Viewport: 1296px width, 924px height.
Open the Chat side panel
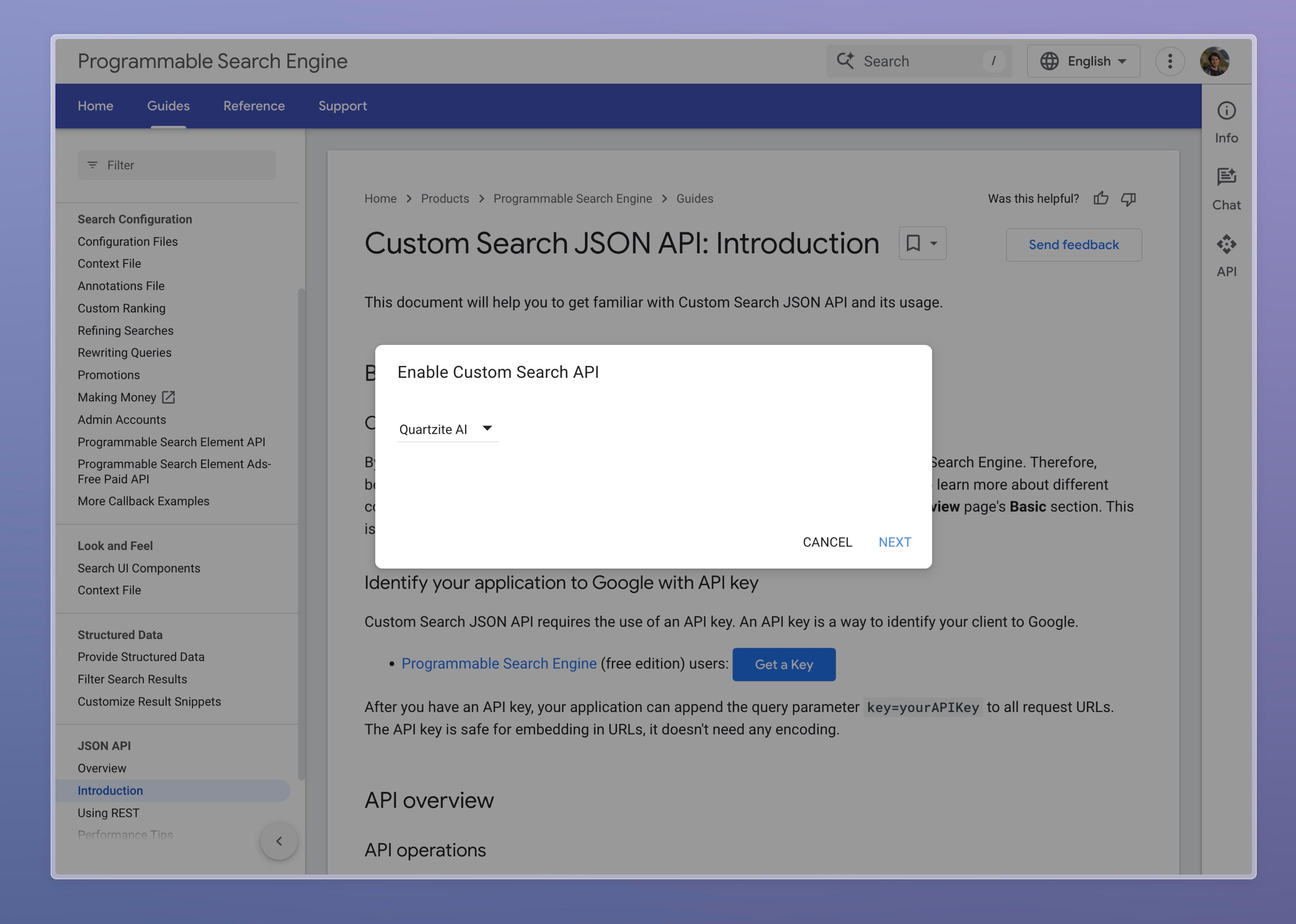1226,190
